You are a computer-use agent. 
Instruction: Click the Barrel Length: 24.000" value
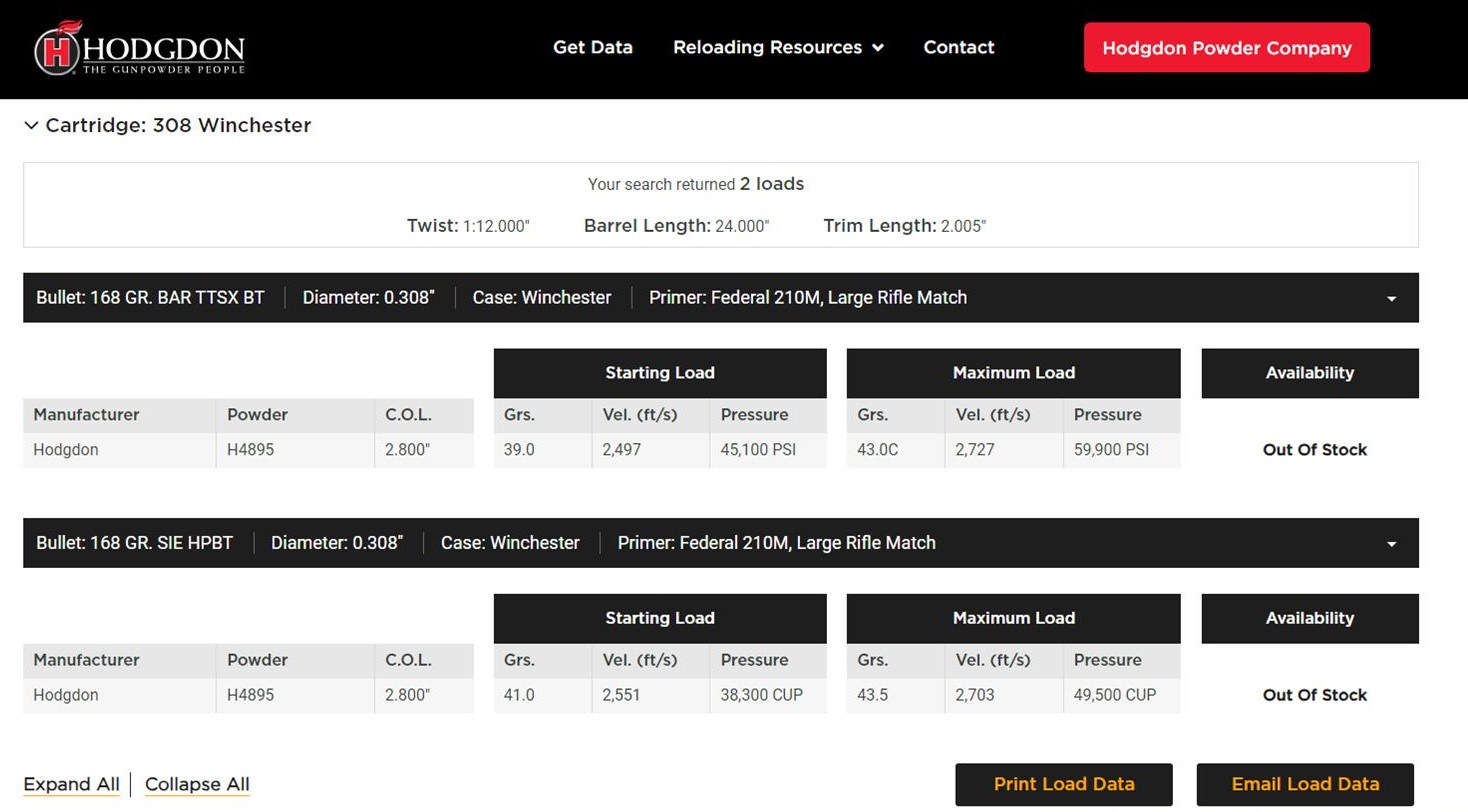point(677,226)
